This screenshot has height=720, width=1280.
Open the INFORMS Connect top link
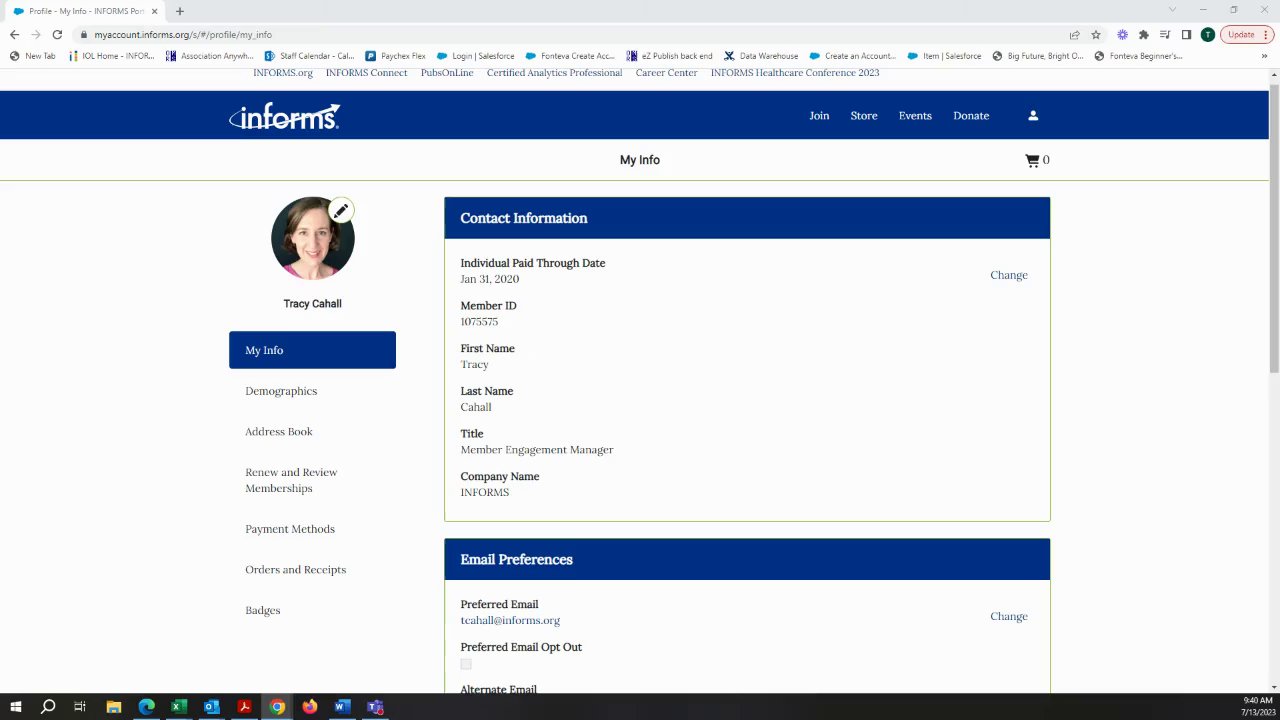(x=366, y=73)
